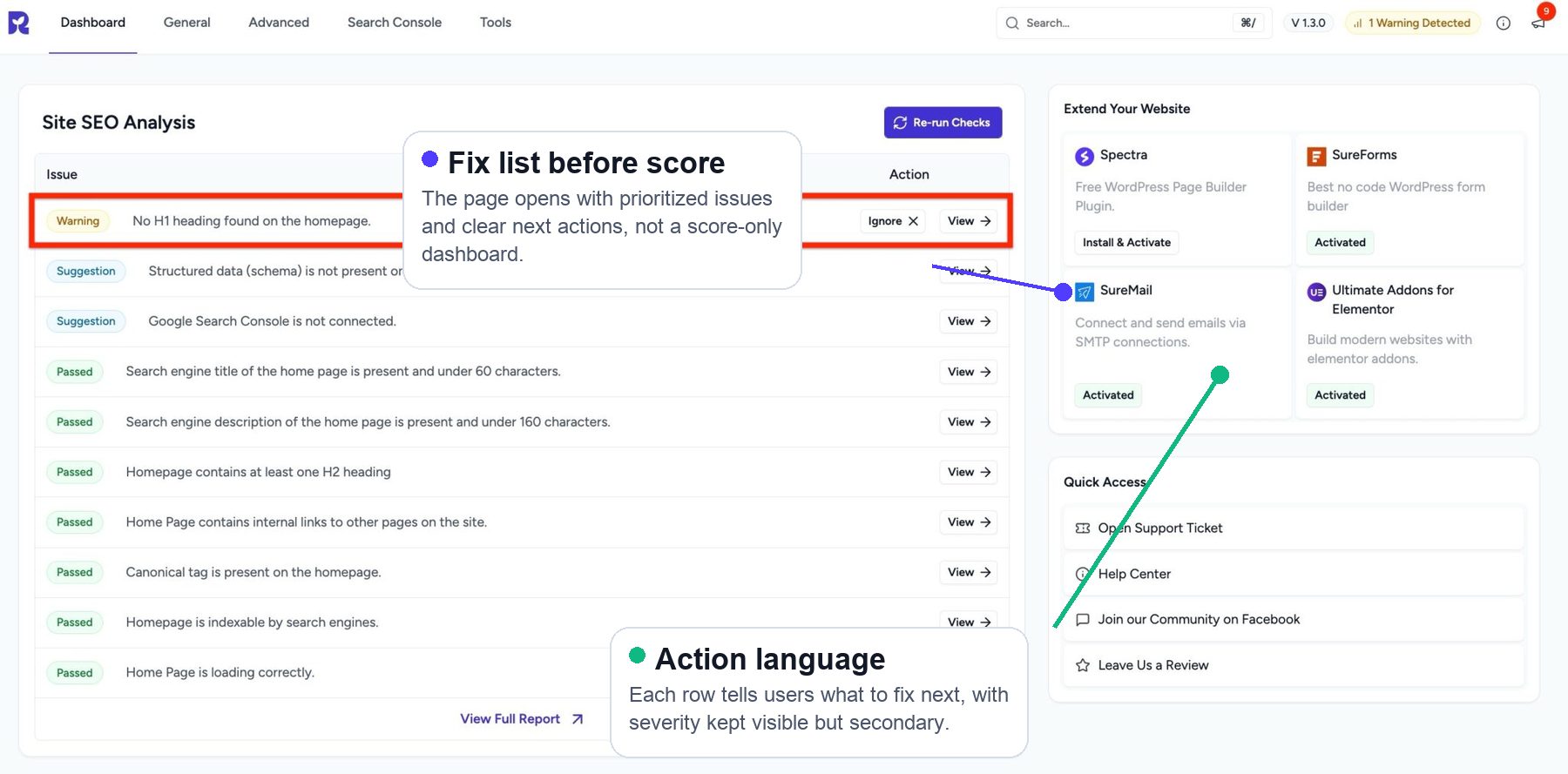View the search engine description check
Screen dimensions: 1568x774
pos(970,422)
